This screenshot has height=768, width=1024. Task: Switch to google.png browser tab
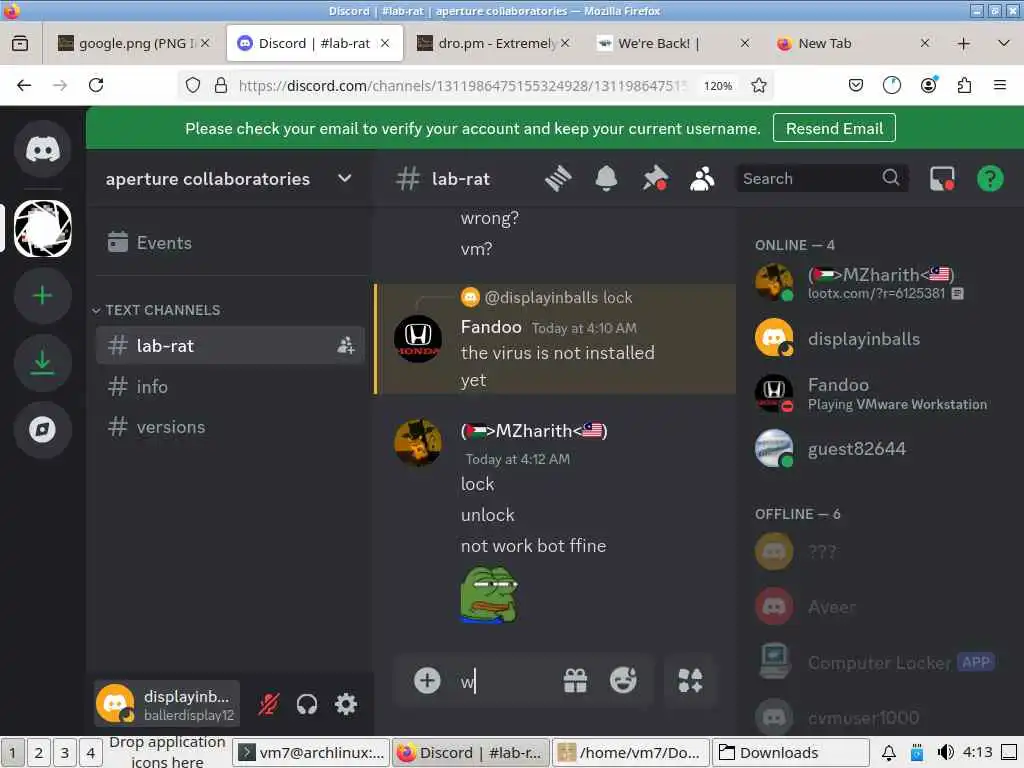click(134, 43)
